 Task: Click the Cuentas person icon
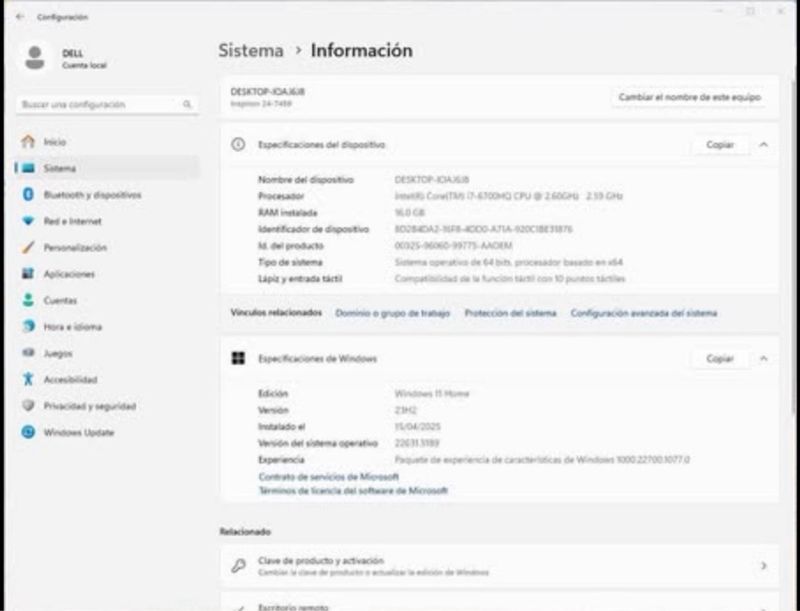pyautogui.click(x=28, y=300)
